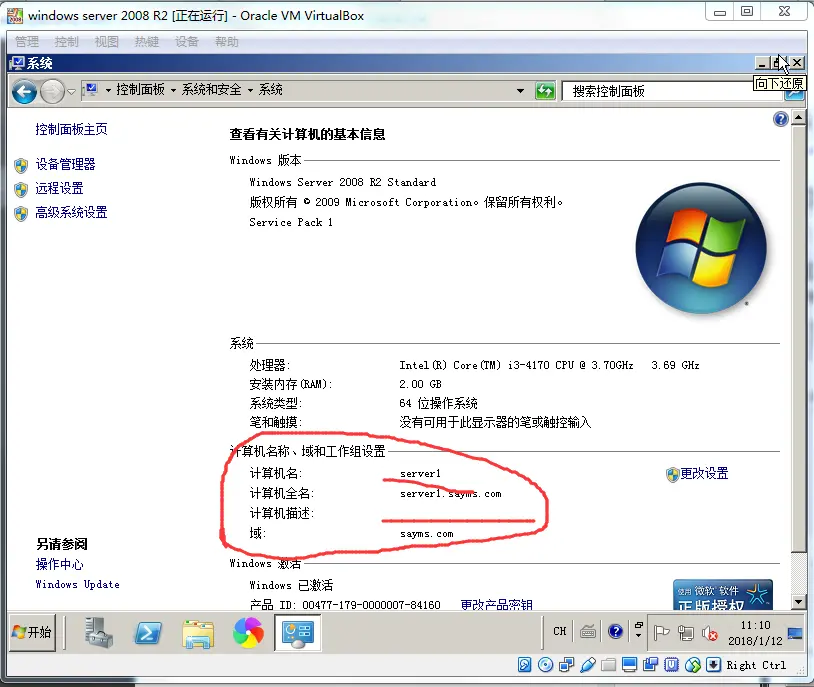Viewport: 814px width, 687px height.
Task: Click VirtualBox hard disk status icon
Action: (x=524, y=665)
